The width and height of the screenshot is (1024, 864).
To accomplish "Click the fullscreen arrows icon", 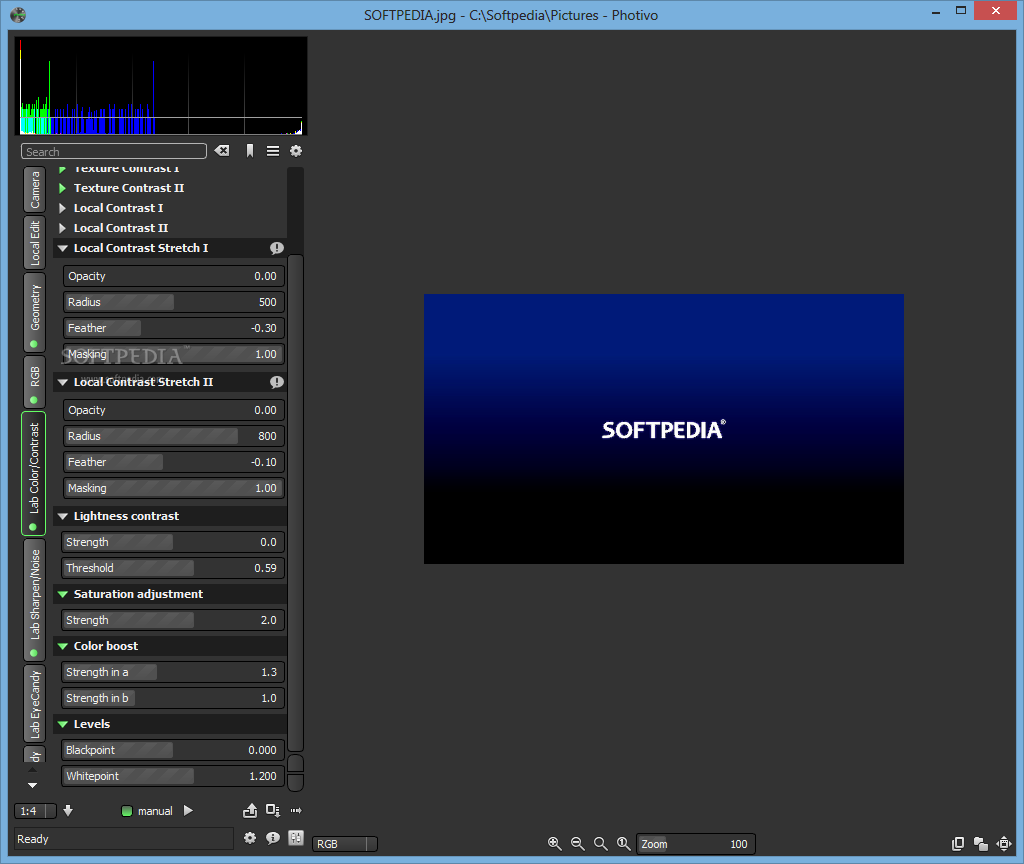I will tap(1004, 844).
